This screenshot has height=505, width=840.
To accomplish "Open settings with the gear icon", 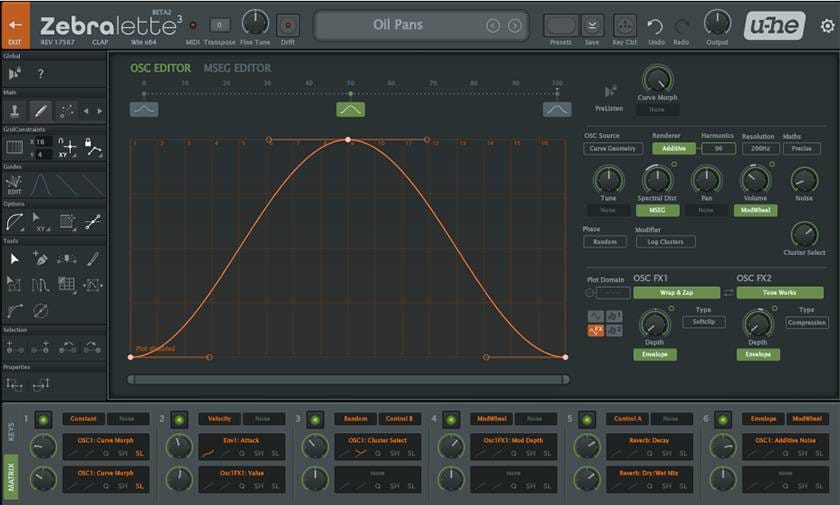I will (x=827, y=26).
